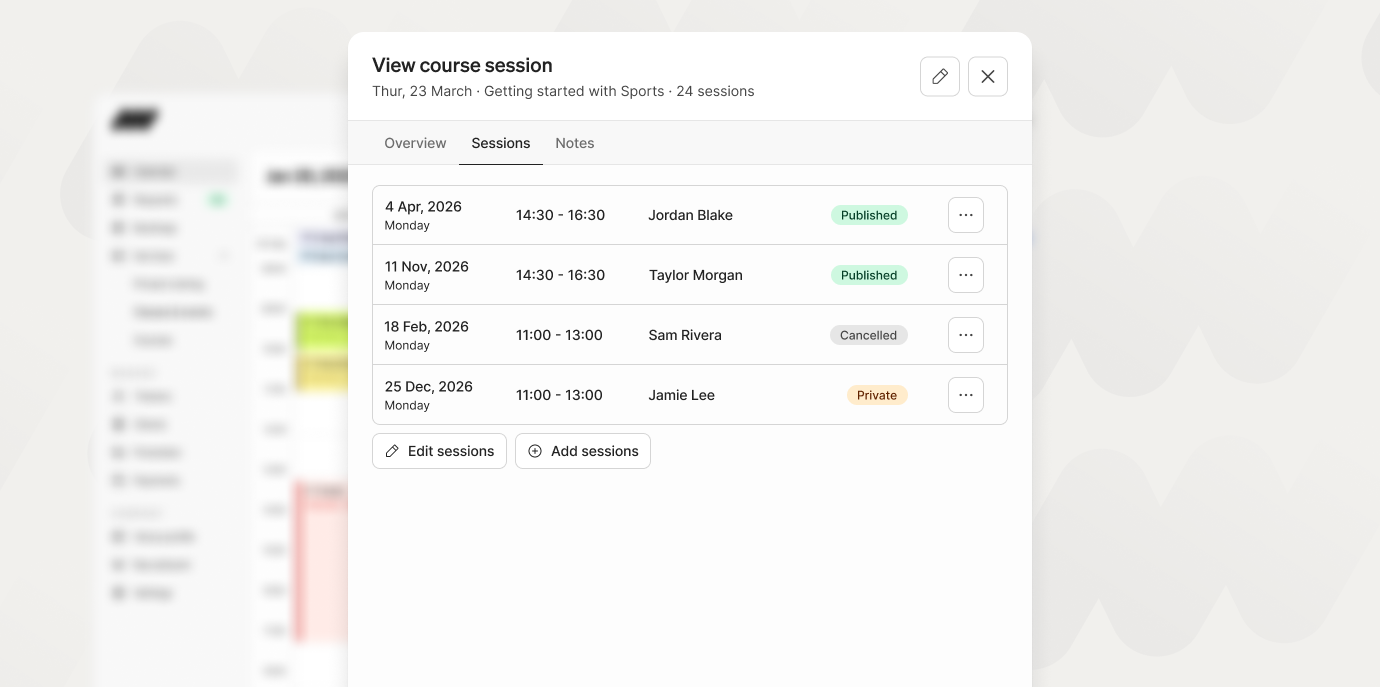
Task: Switch to the Overview tab
Action: coord(415,143)
